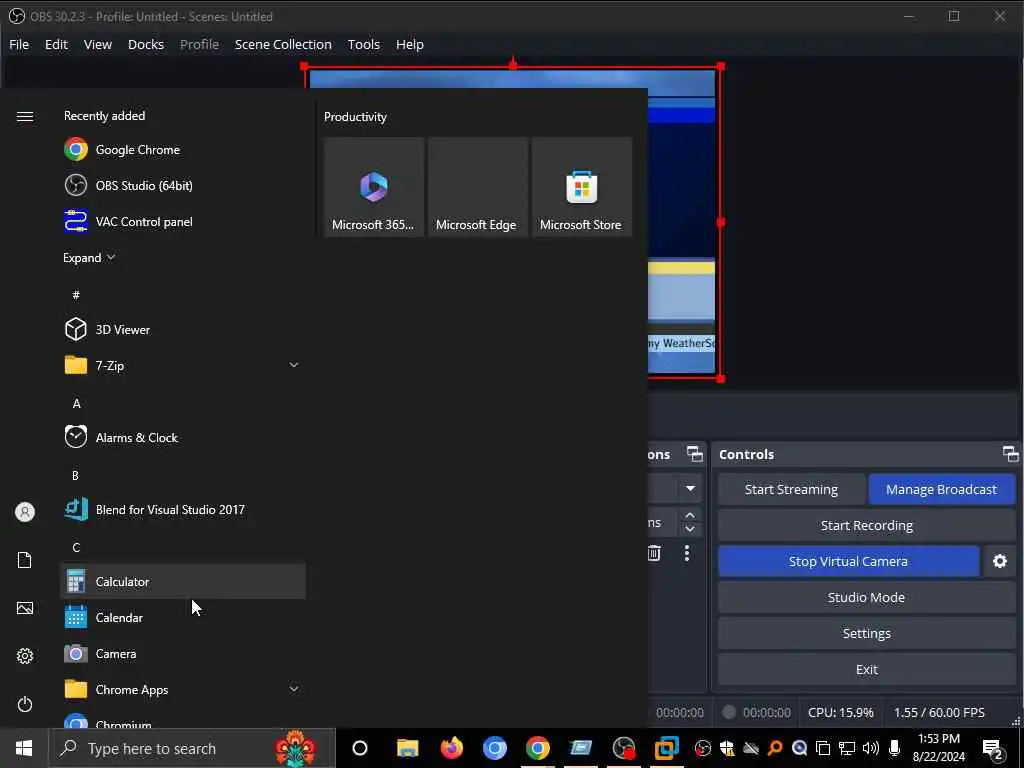
Task: Click Stop Virtual Camera
Action: 848,561
